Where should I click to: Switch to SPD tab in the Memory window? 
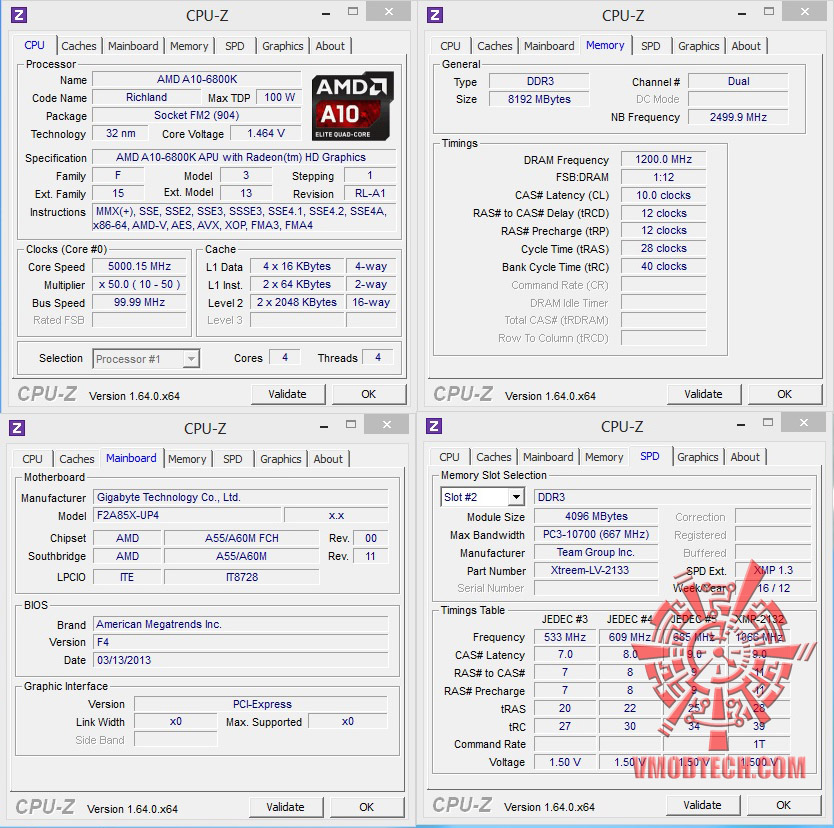(x=650, y=46)
